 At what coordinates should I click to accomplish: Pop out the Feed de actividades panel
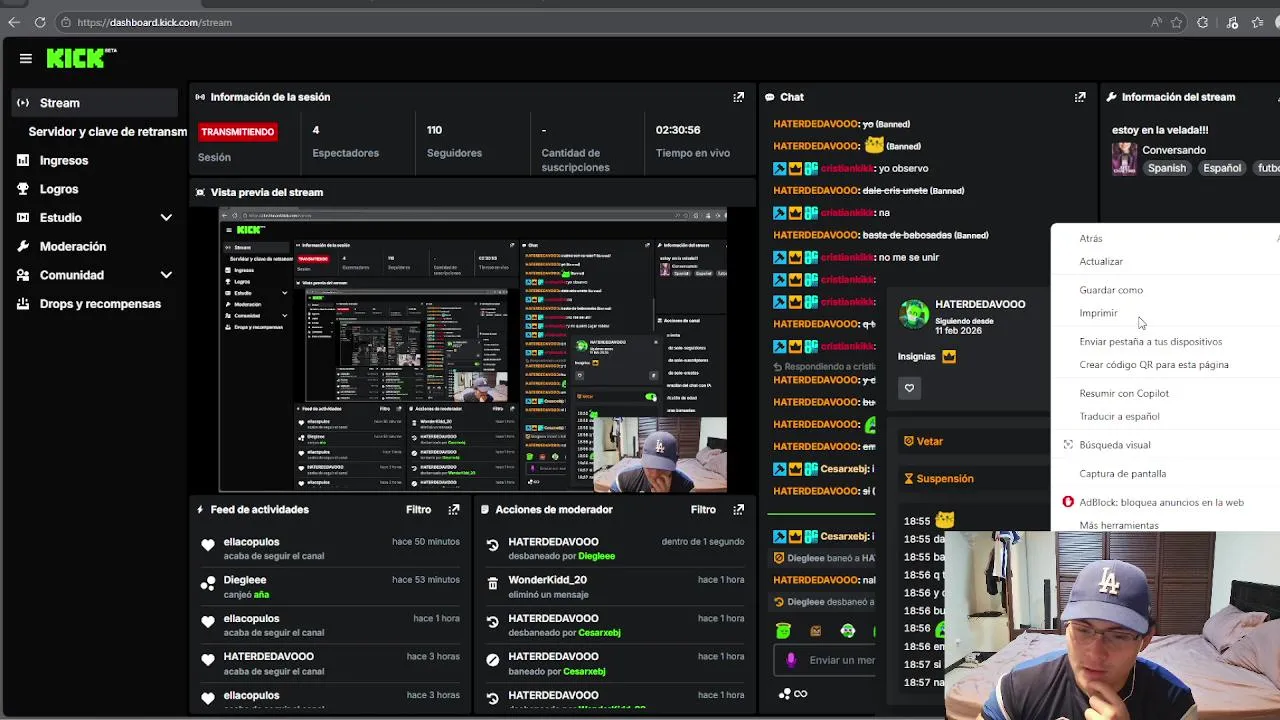coord(453,509)
